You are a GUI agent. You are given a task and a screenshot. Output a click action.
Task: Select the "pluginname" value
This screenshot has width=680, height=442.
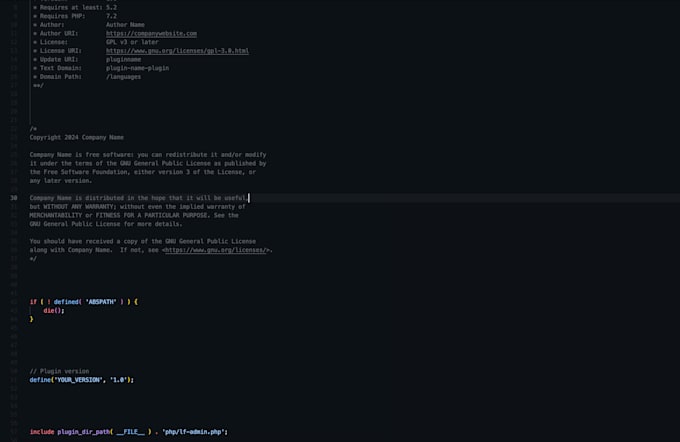tap(124, 59)
